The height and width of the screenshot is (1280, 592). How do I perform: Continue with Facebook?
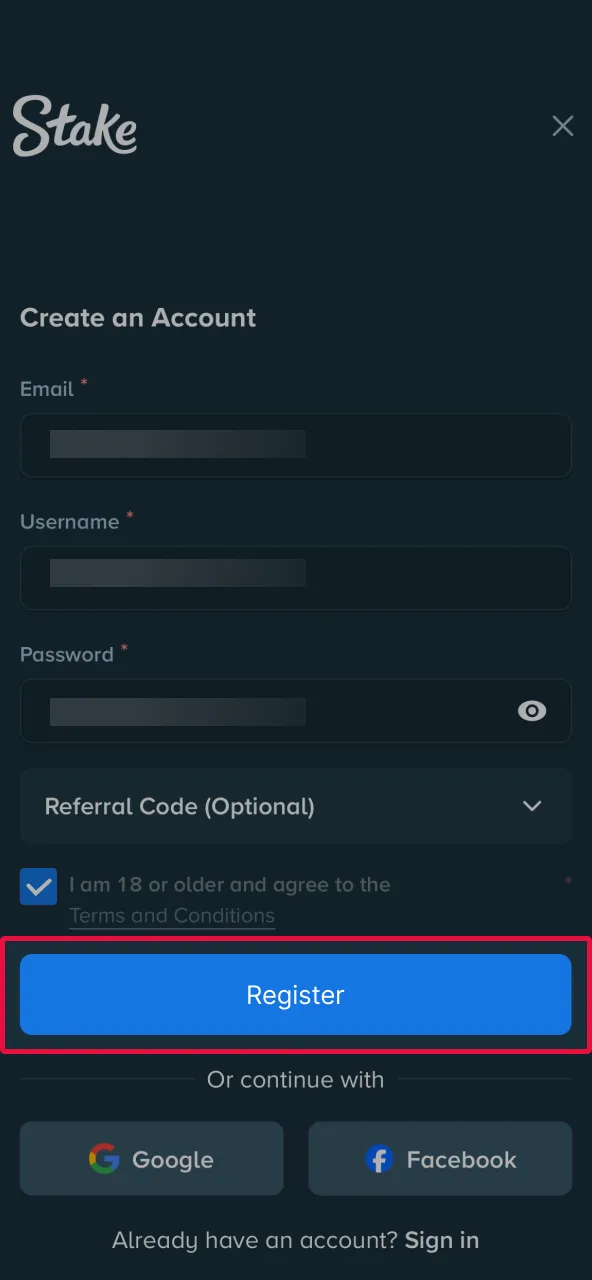point(440,1159)
